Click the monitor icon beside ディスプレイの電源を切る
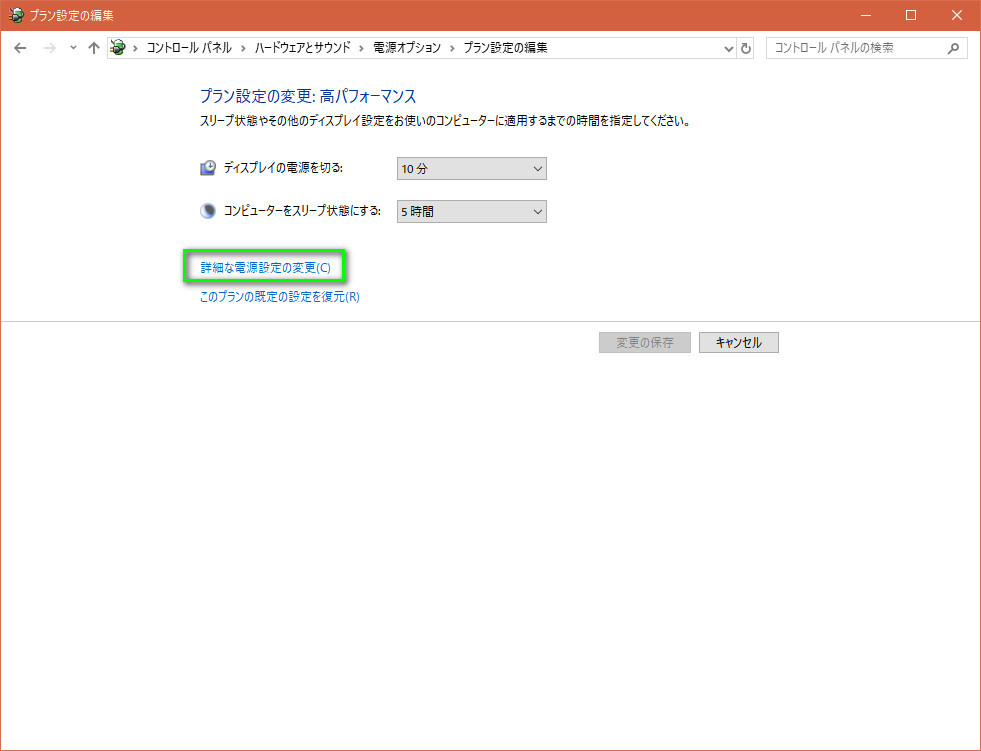Image resolution: width=981 pixels, height=751 pixels. (208, 168)
